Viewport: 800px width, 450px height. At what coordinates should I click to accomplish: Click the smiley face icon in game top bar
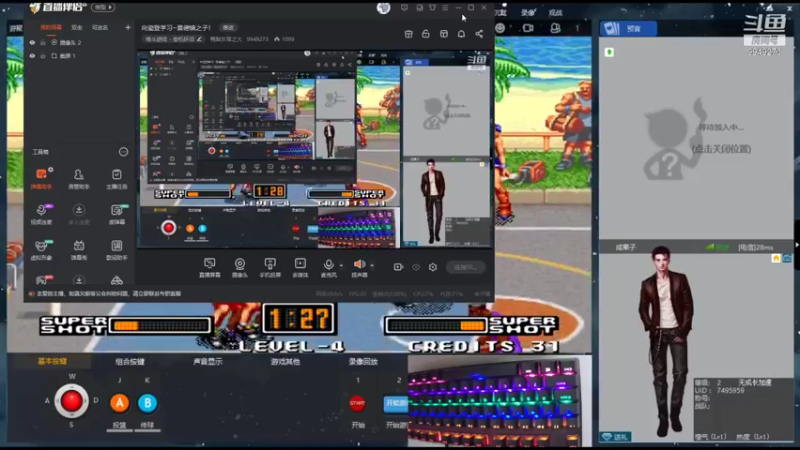501,28
